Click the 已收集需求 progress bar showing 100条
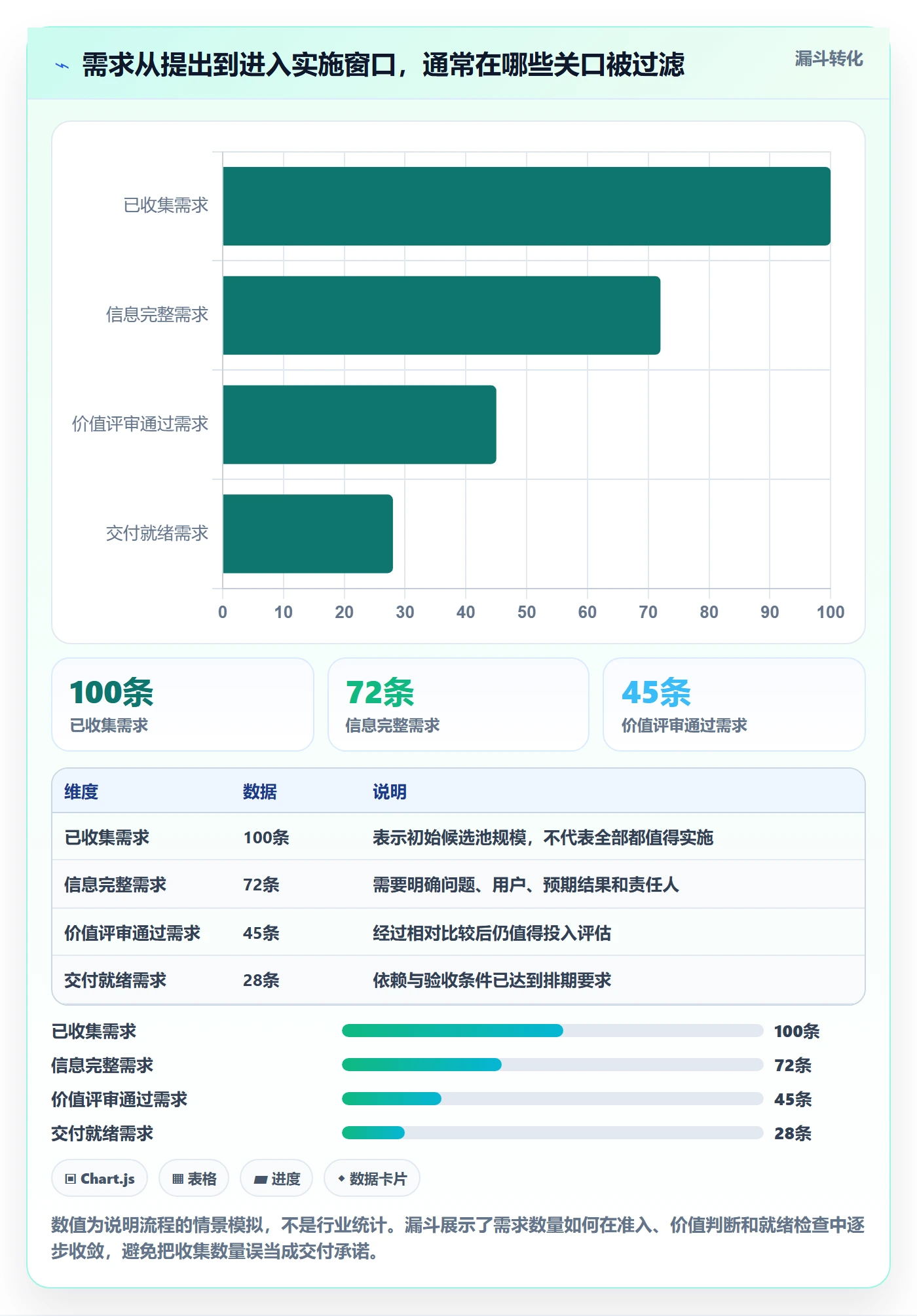This screenshot has height=1316, width=917. pyautogui.click(x=553, y=1031)
